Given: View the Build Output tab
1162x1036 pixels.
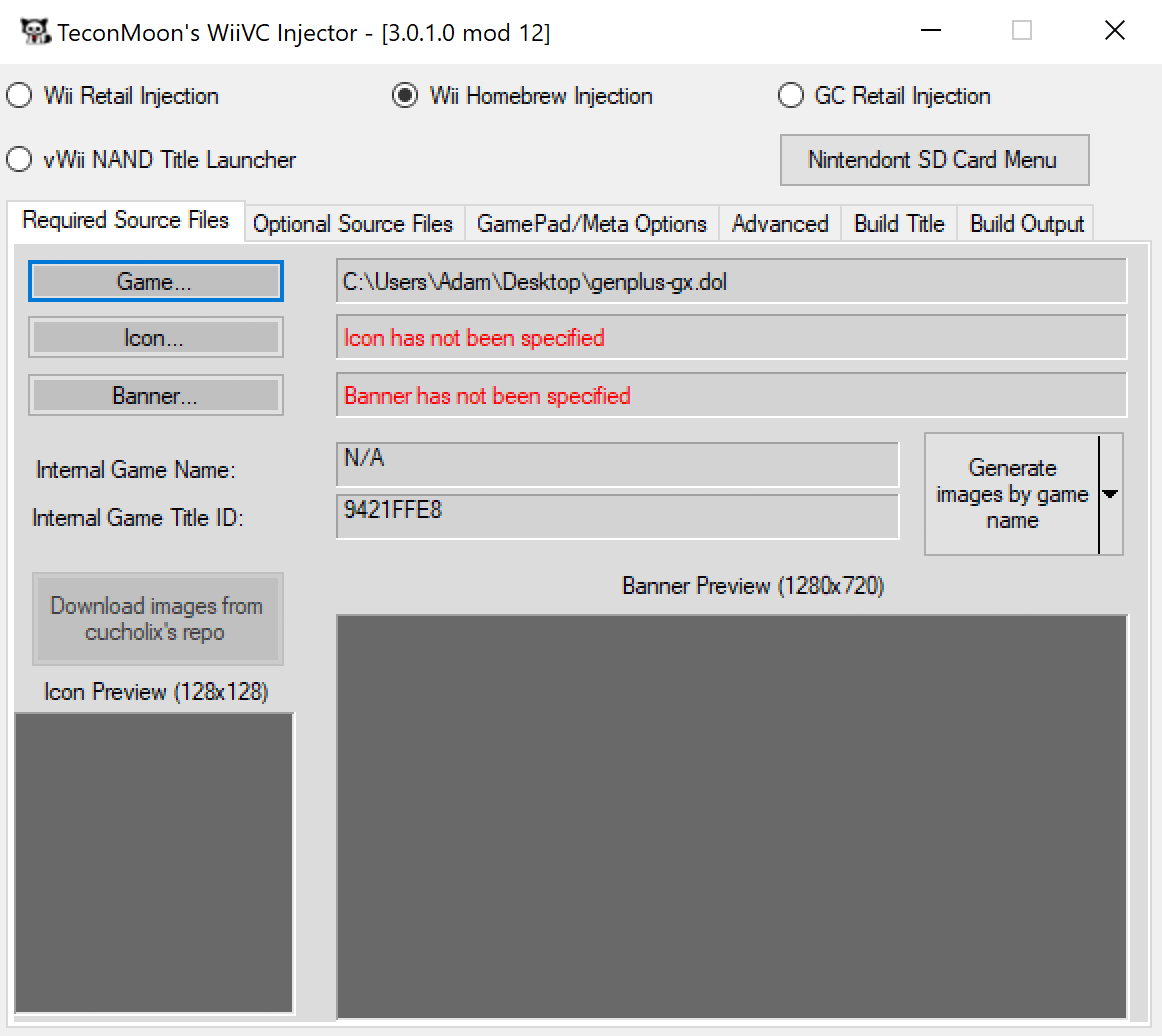Looking at the screenshot, I should pos(1026,224).
